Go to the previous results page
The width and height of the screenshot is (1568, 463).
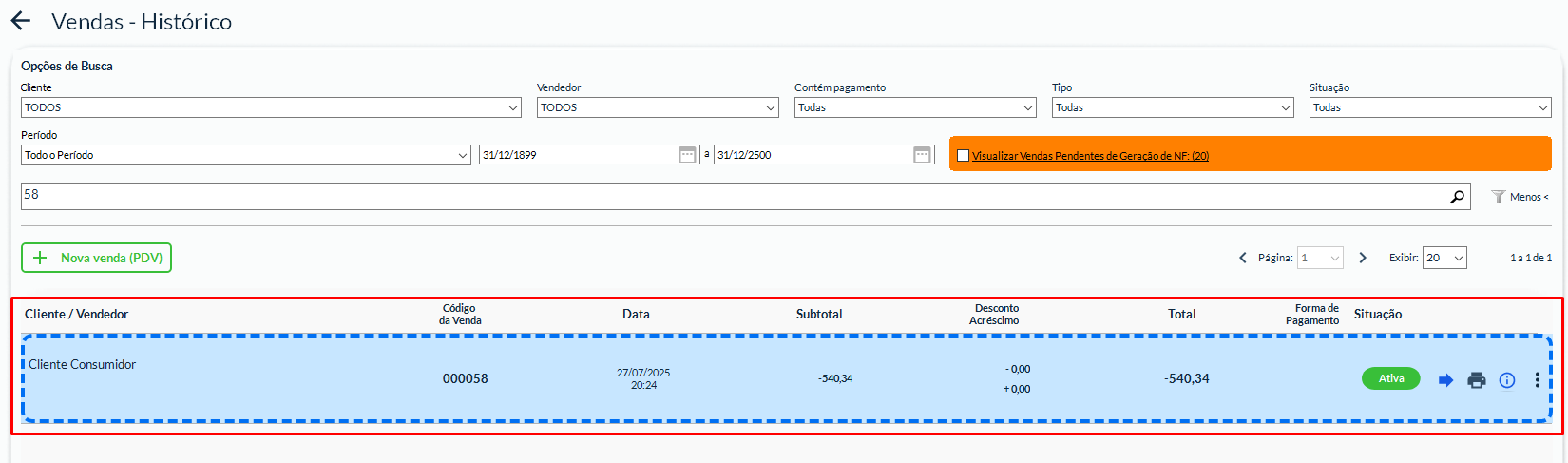point(1242,258)
